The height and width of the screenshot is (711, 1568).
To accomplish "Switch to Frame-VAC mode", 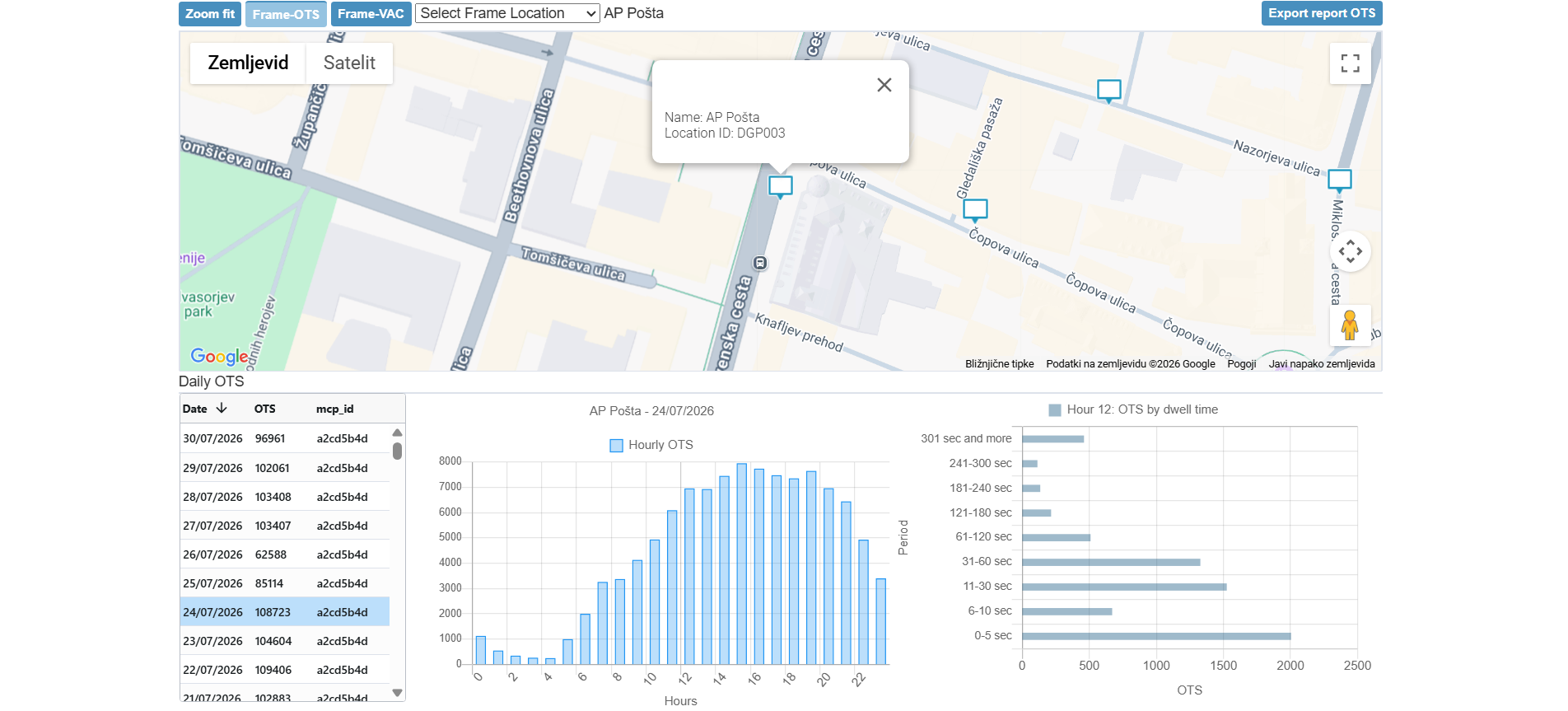I will (x=371, y=14).
